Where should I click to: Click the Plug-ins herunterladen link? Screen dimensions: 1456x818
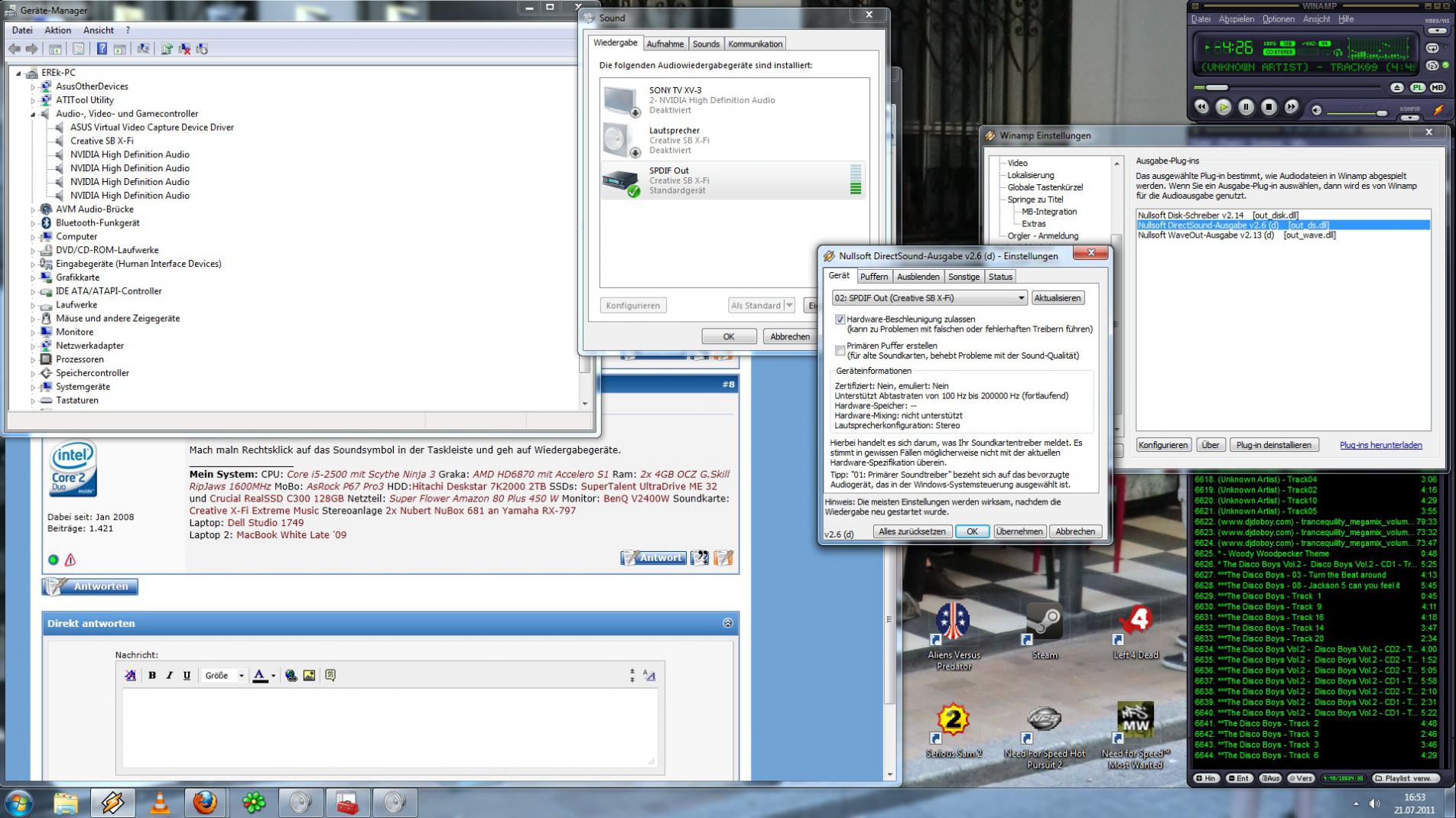point(1381,445)
